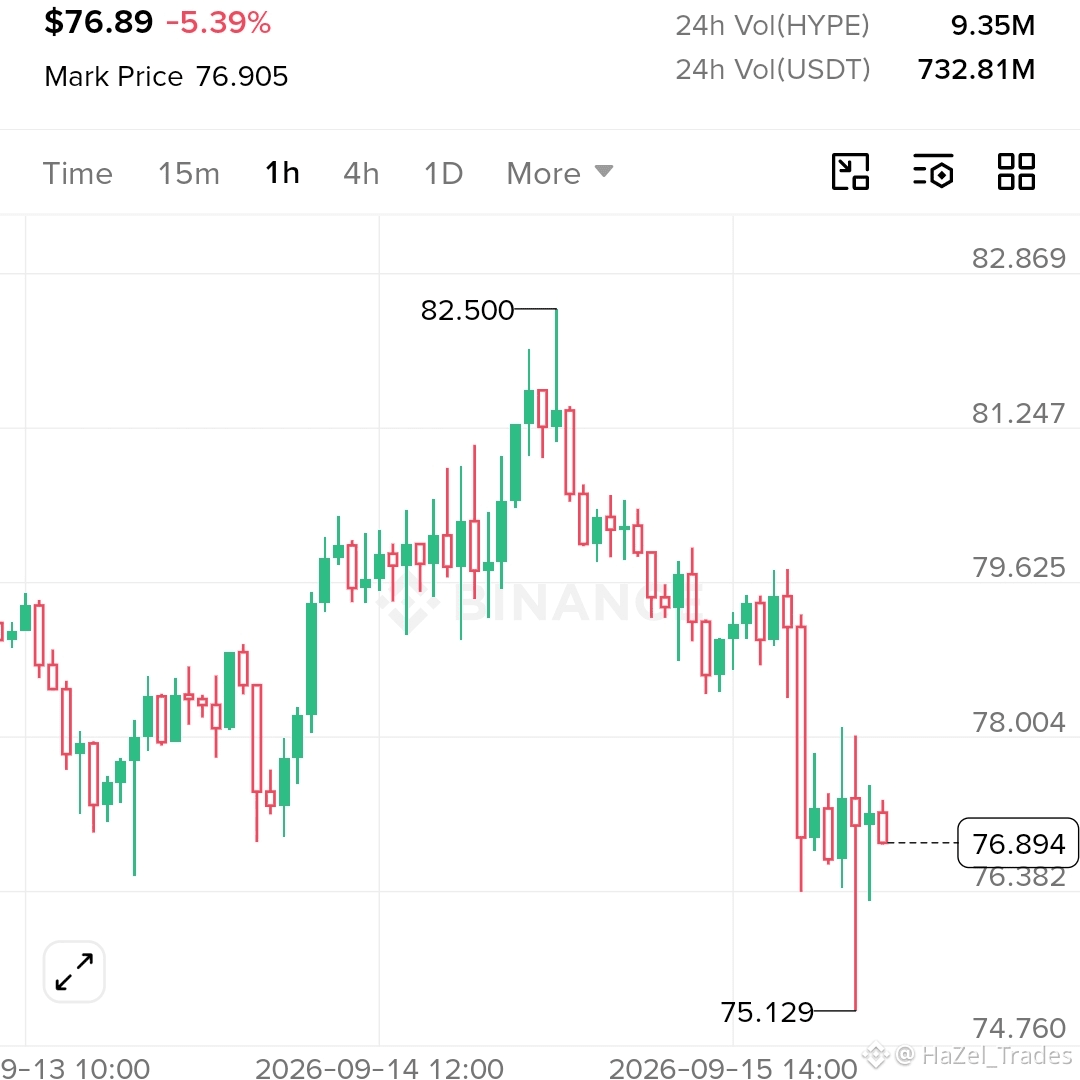This screenshot has height=1080, width=1080.
Task: Expand the More timeframes dropdown
Action: (559, 173)
